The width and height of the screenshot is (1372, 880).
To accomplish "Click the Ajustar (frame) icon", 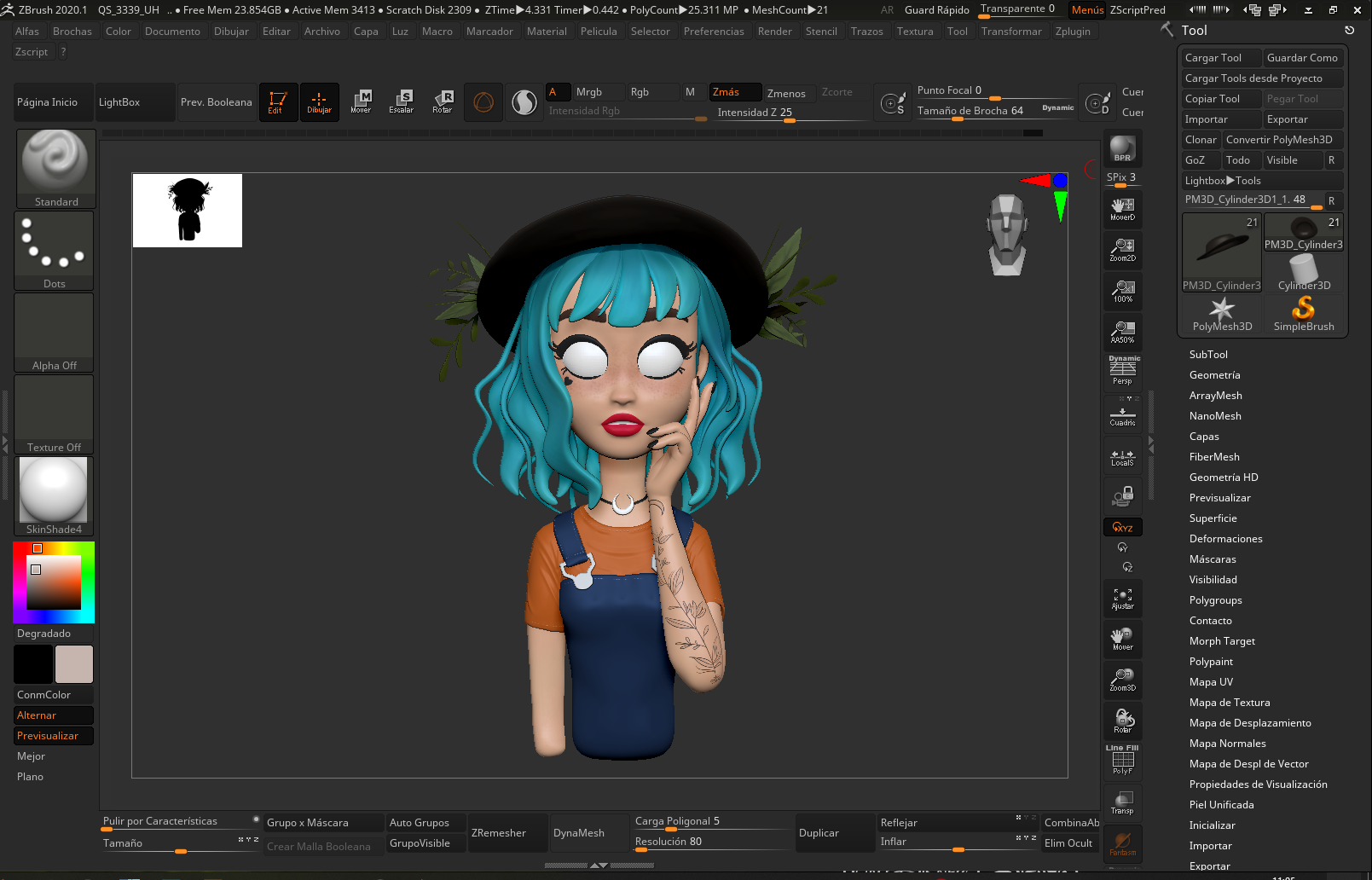I will (1122, 598).
